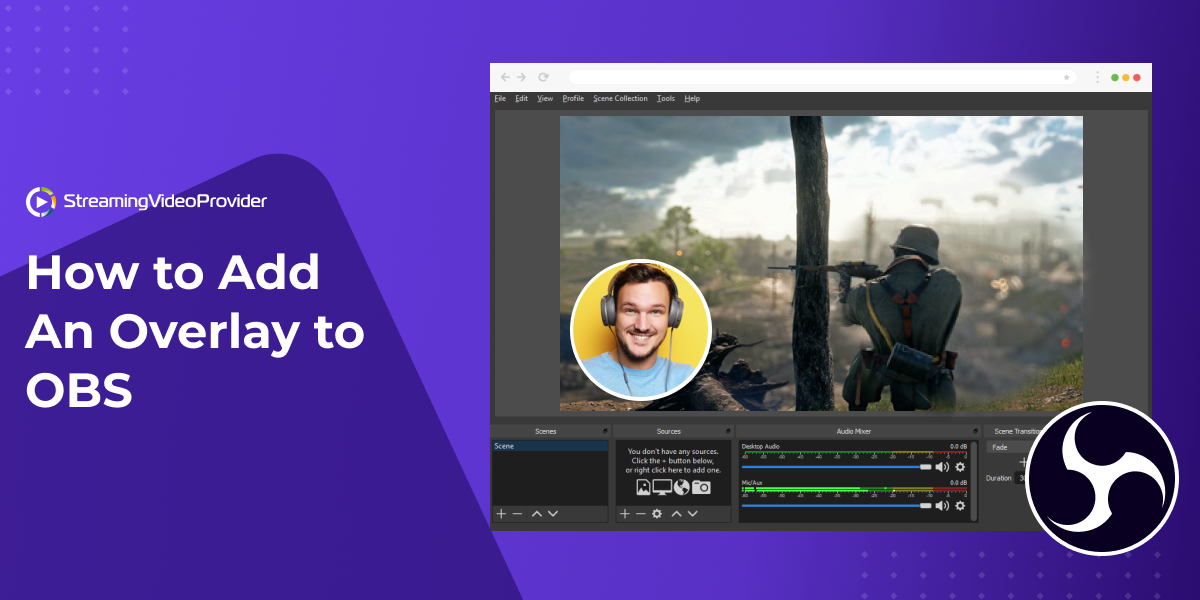Click the StreamingVideoProvider logo
The width and height of the screenshot is (1200, 600).
(x=146, y=202)
